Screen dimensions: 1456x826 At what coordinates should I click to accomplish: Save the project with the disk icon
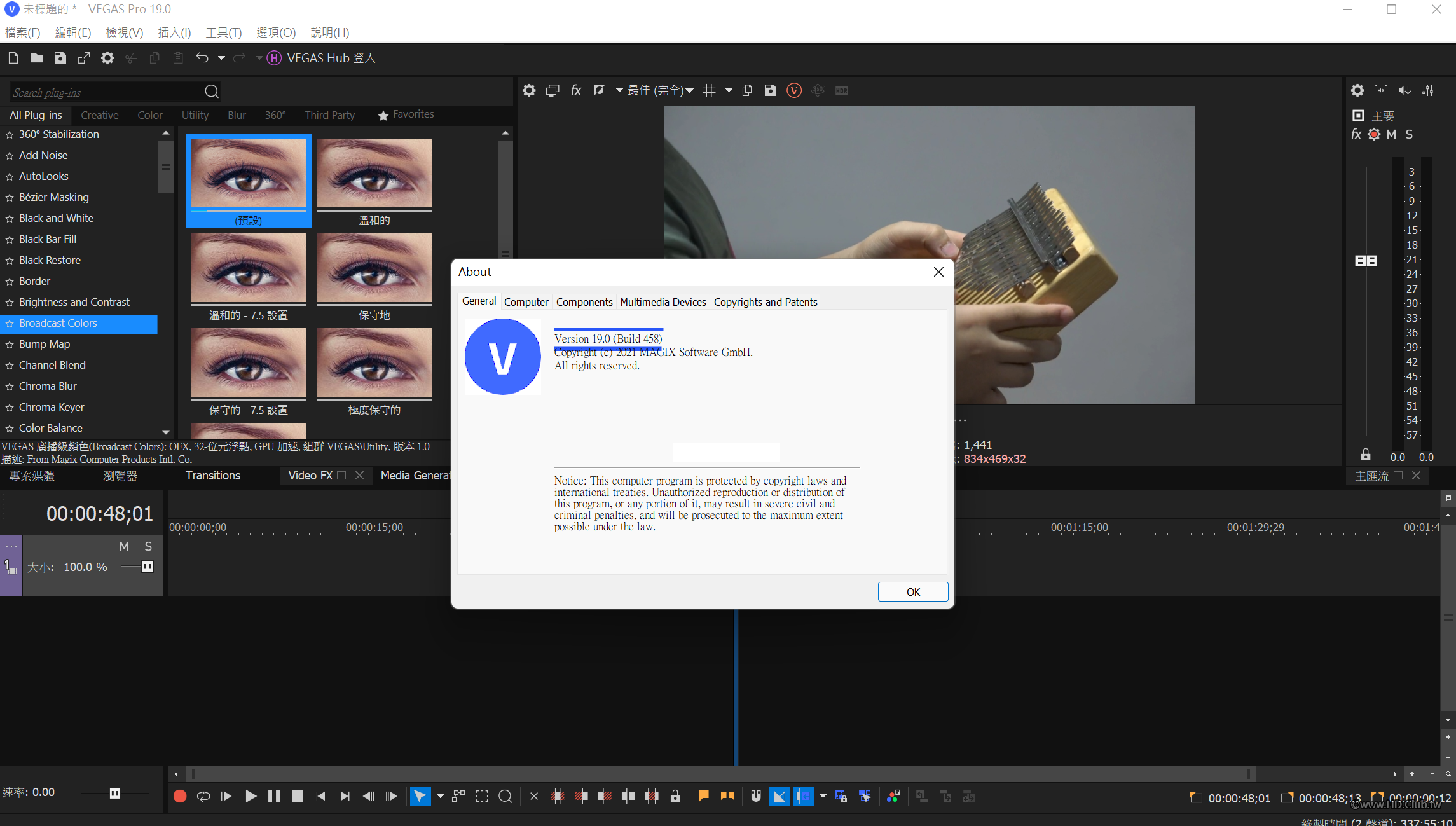(x=60, y=58)
